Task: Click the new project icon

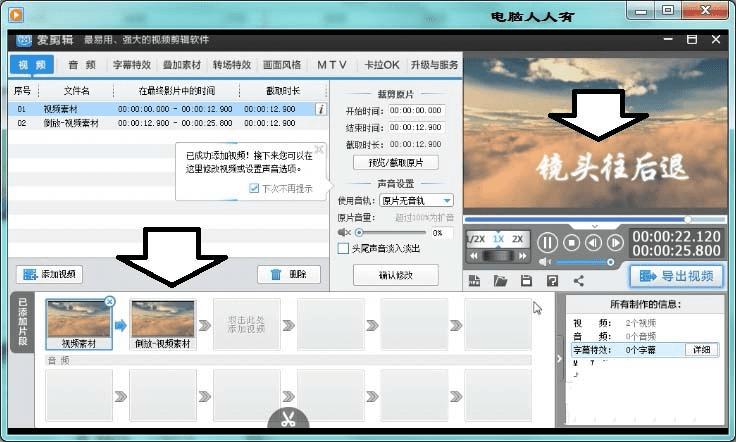Action: (474, 281)
